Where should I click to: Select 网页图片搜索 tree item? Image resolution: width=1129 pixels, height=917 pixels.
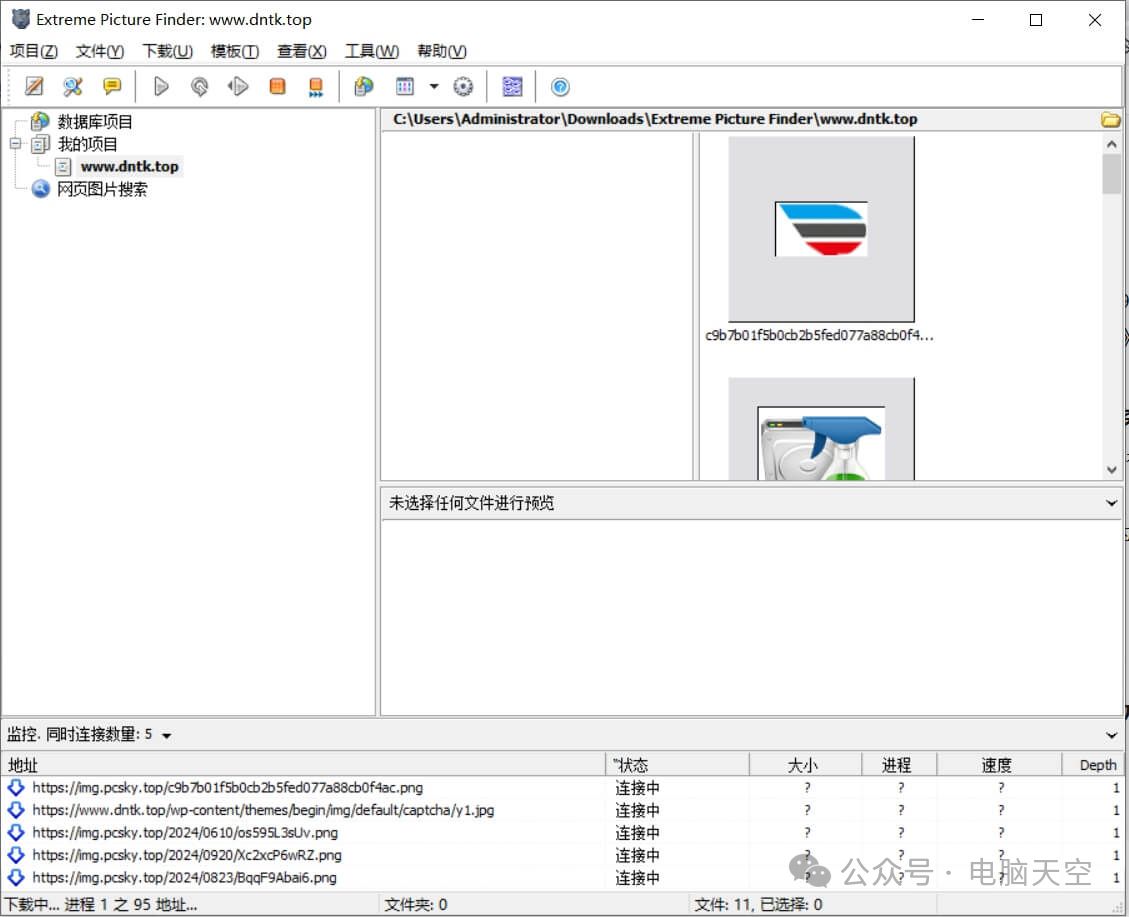click(102, 189)
